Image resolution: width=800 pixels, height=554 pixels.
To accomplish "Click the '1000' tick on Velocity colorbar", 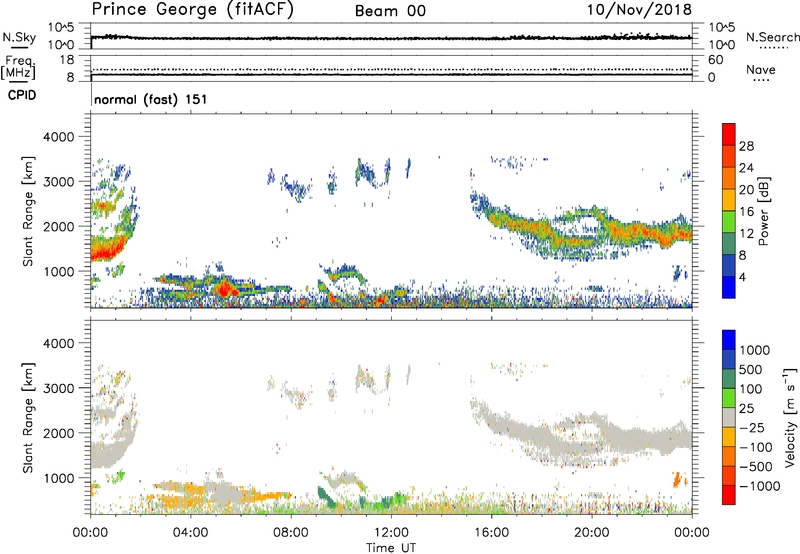I will point(755,350).
